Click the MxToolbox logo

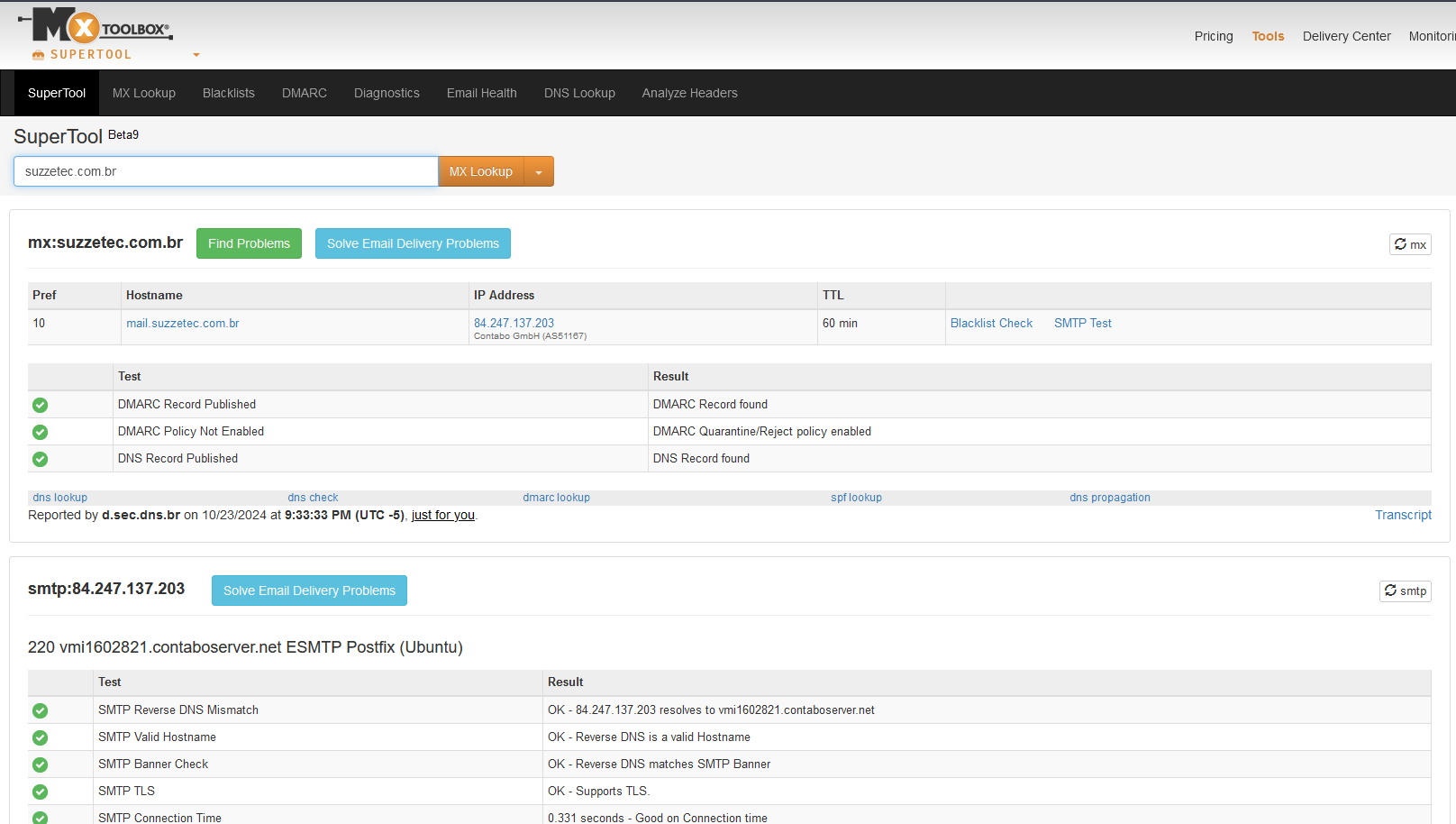pos(95,27)
